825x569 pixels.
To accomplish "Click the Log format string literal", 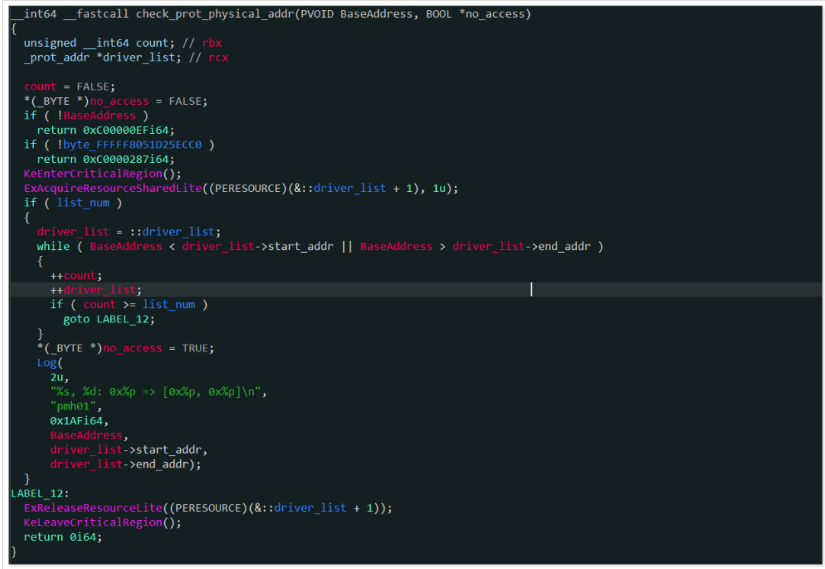I will point(159,391).
